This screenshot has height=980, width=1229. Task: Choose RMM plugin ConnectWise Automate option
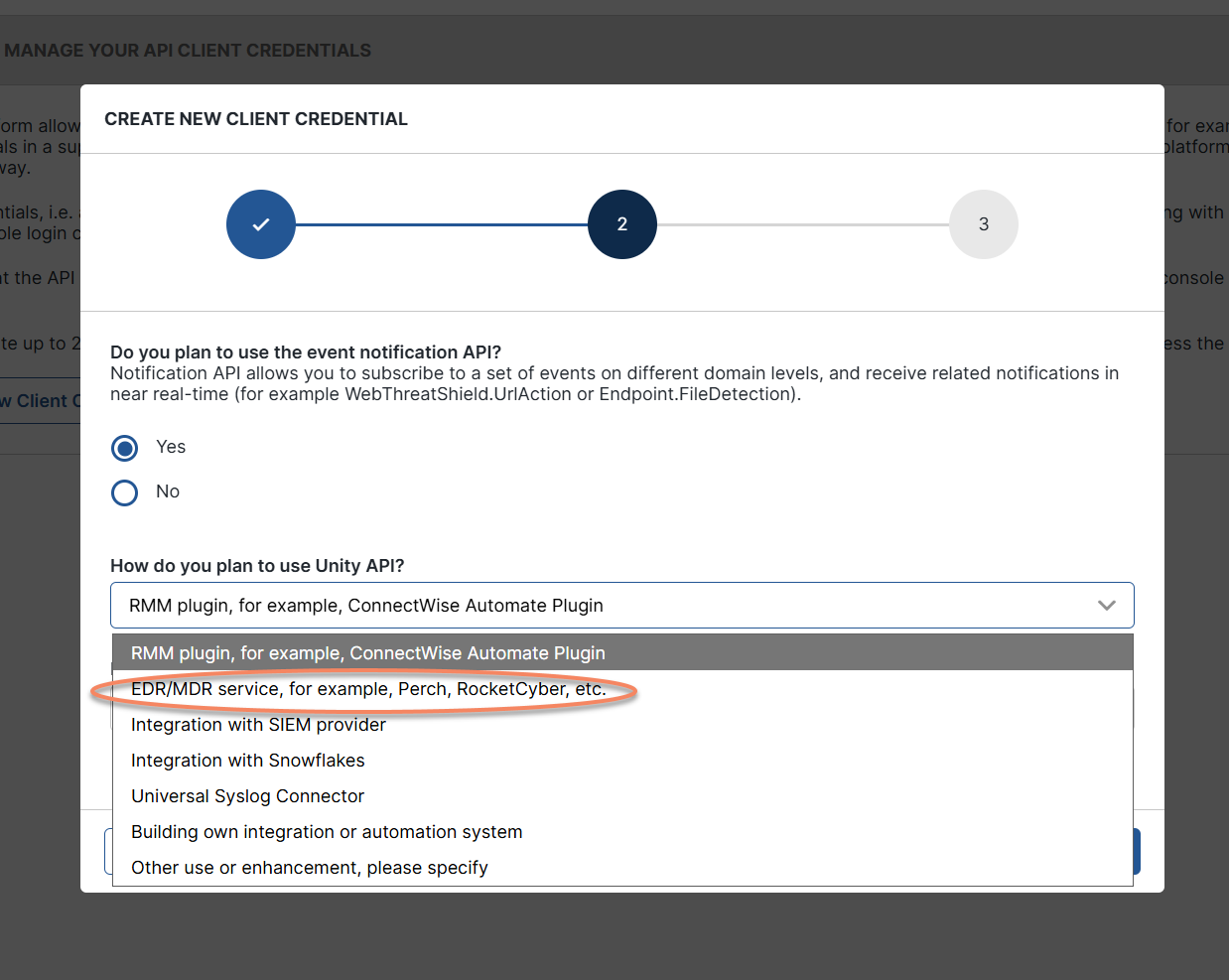(622, 653)
